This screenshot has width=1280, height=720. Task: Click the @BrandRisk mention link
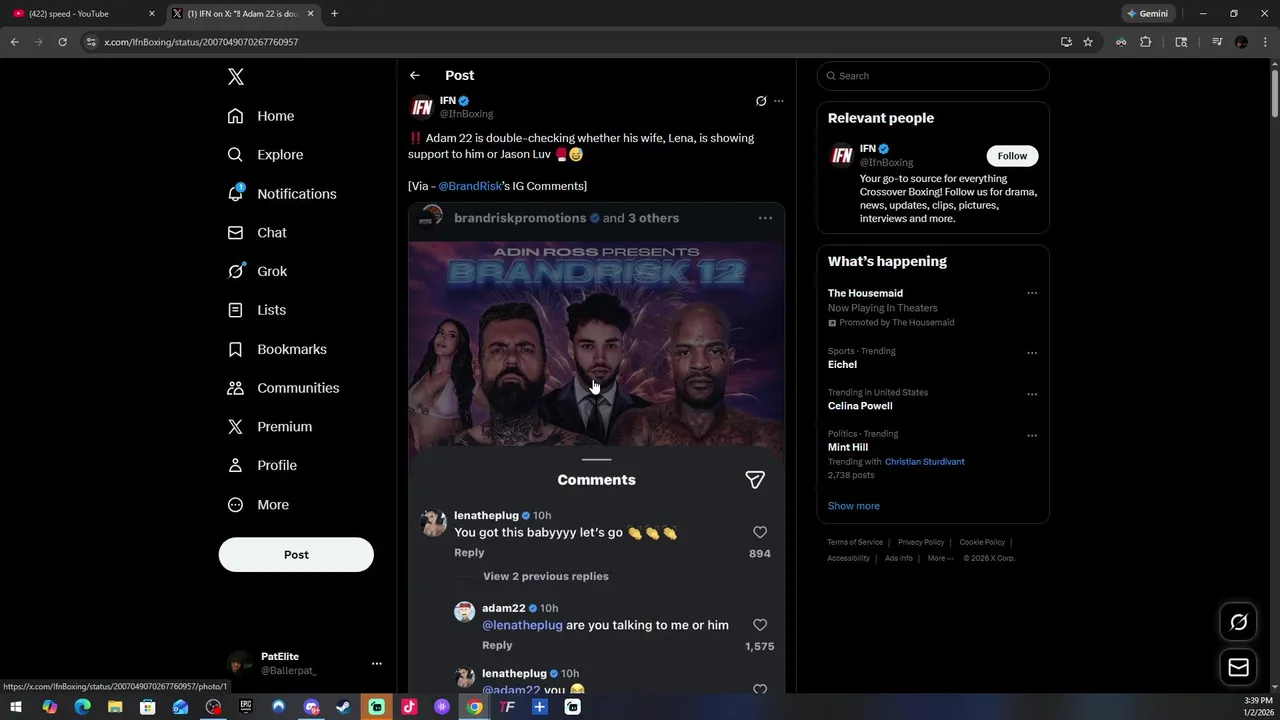(x=470, y=186)
